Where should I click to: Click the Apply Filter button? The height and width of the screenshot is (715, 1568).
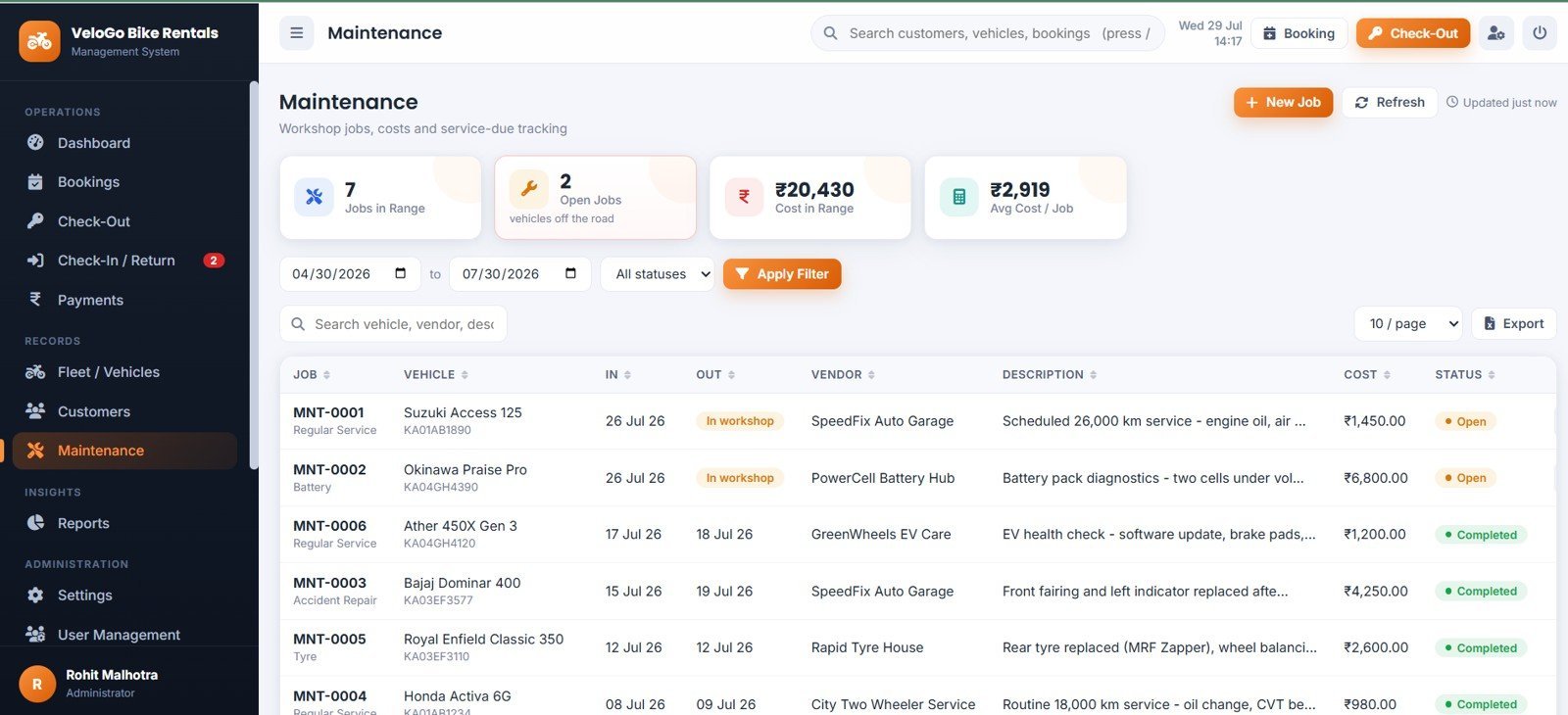click(782, 274)
